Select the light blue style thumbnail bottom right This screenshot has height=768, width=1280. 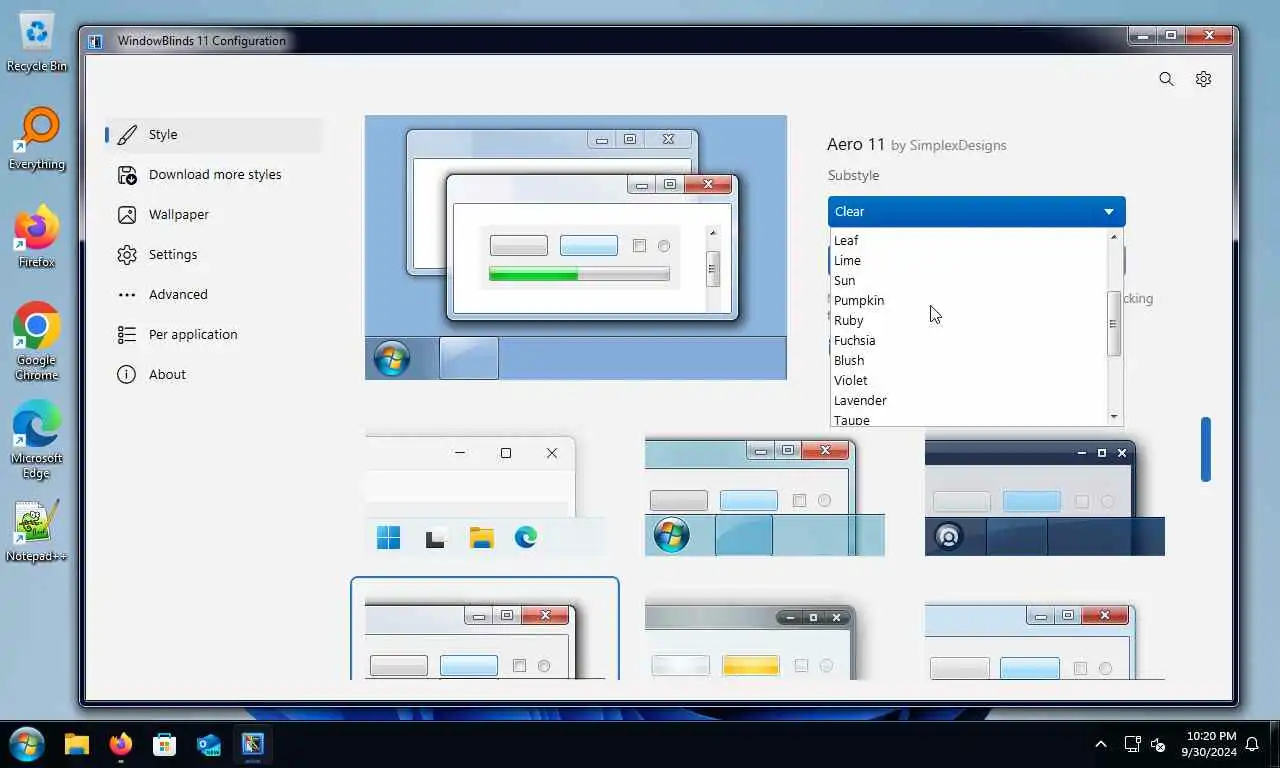pyautogui.click(x=1045, y=640)
